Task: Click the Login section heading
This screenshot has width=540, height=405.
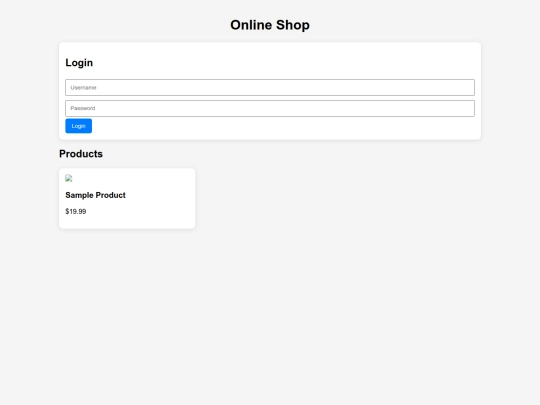Action: tap(79, 63)
